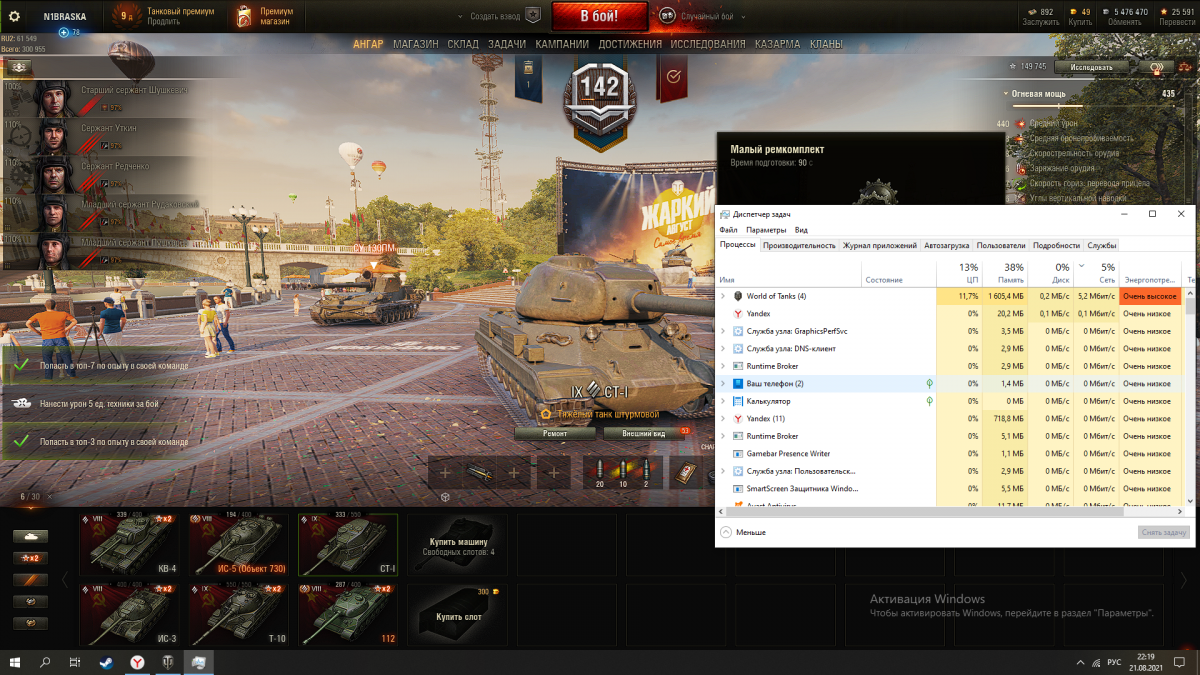This screenshot has width=1200, height=675.
Task: Select the shell slot with 20 rounds
Action: [600, 472]
